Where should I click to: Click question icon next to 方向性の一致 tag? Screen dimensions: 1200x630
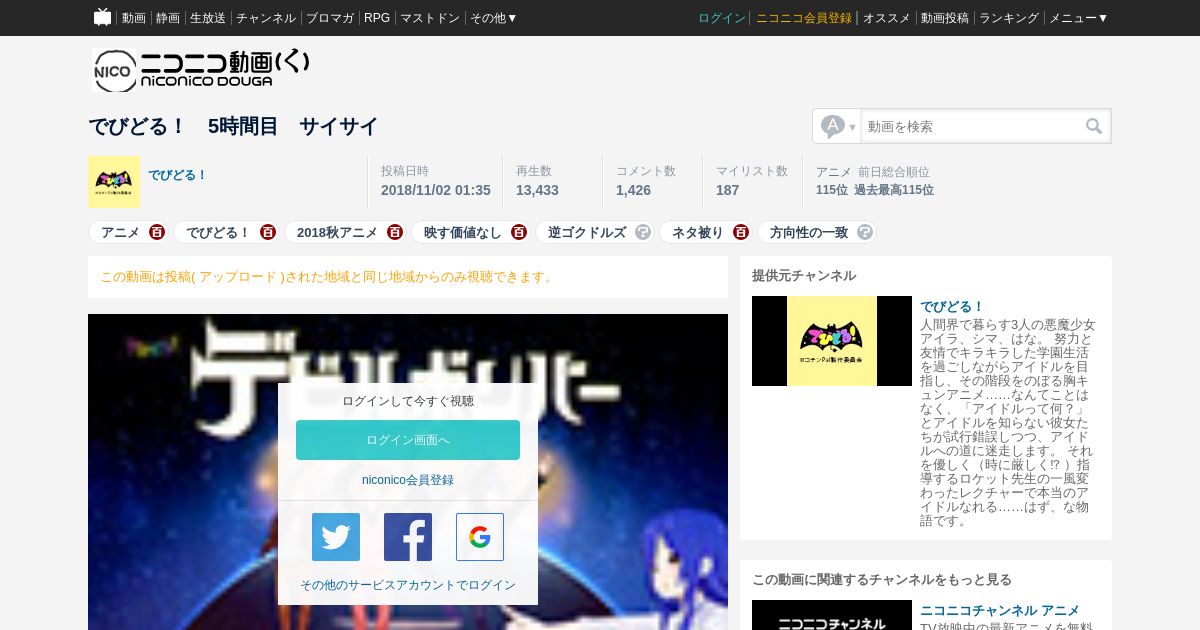tap(865, 232)
